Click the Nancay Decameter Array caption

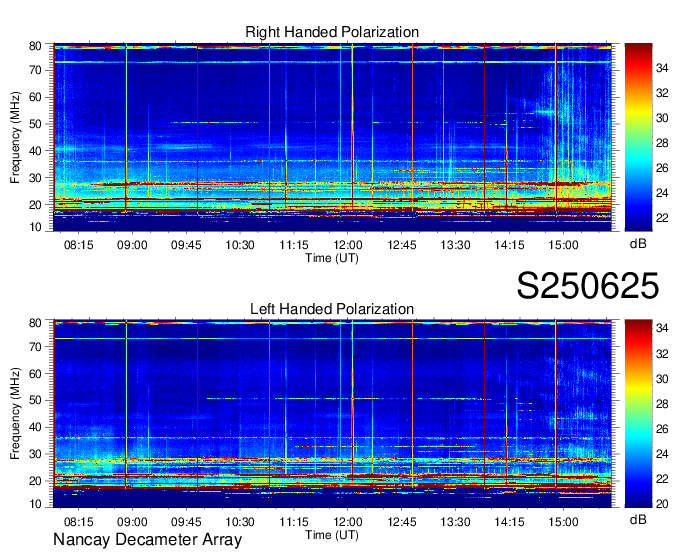[x=147, y=539]
